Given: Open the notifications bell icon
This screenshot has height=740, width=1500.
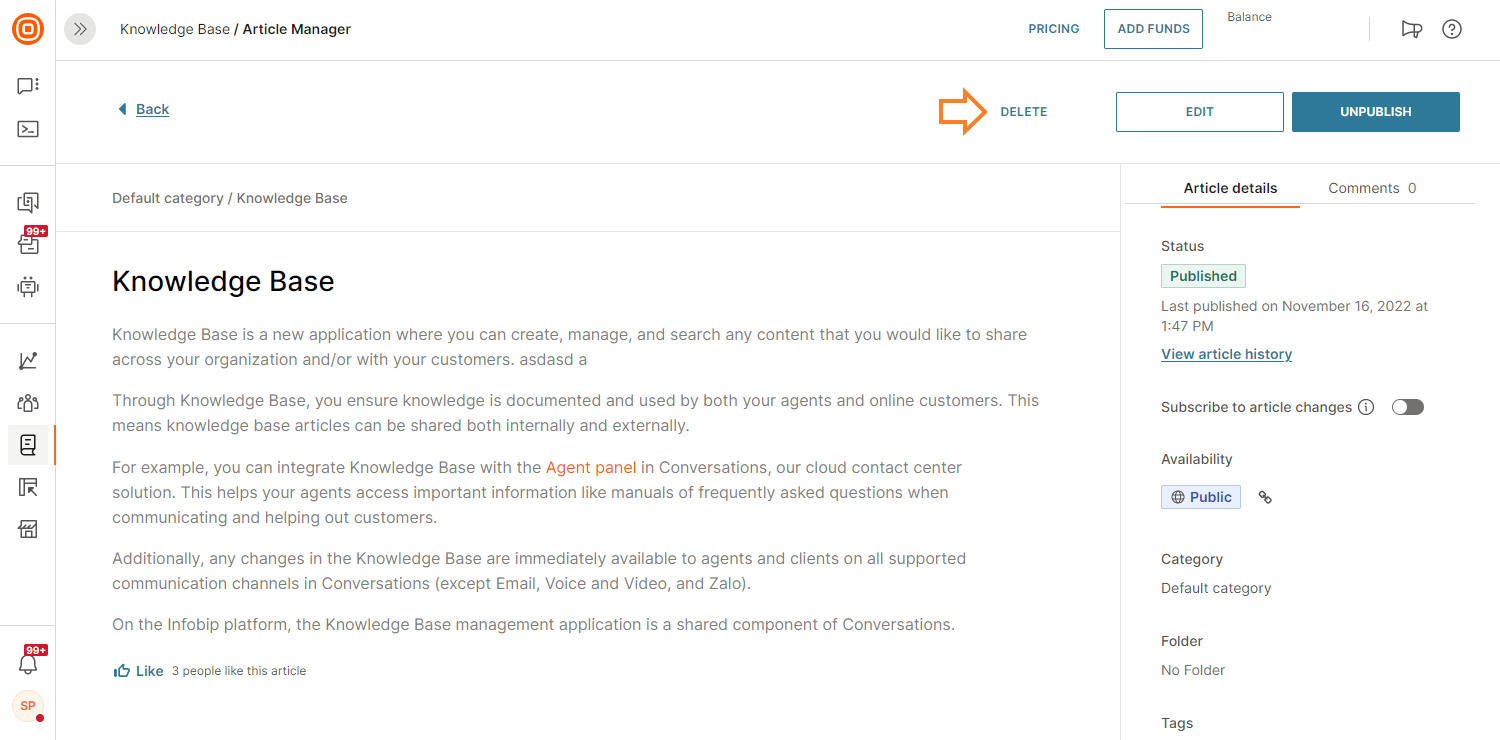Looking at the screenshot, I should point(28,663).
